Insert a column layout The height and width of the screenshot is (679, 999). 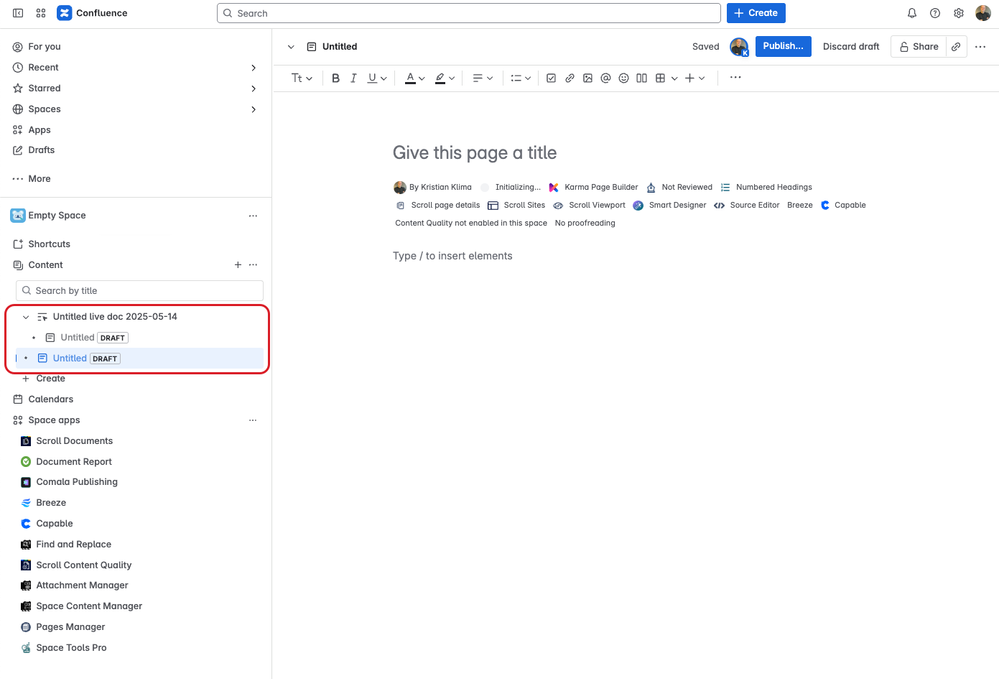point(642,78)
